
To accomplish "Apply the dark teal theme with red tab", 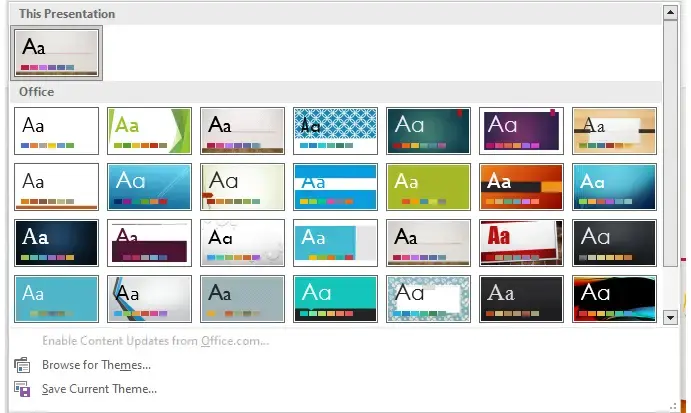I will click(428, 131).
